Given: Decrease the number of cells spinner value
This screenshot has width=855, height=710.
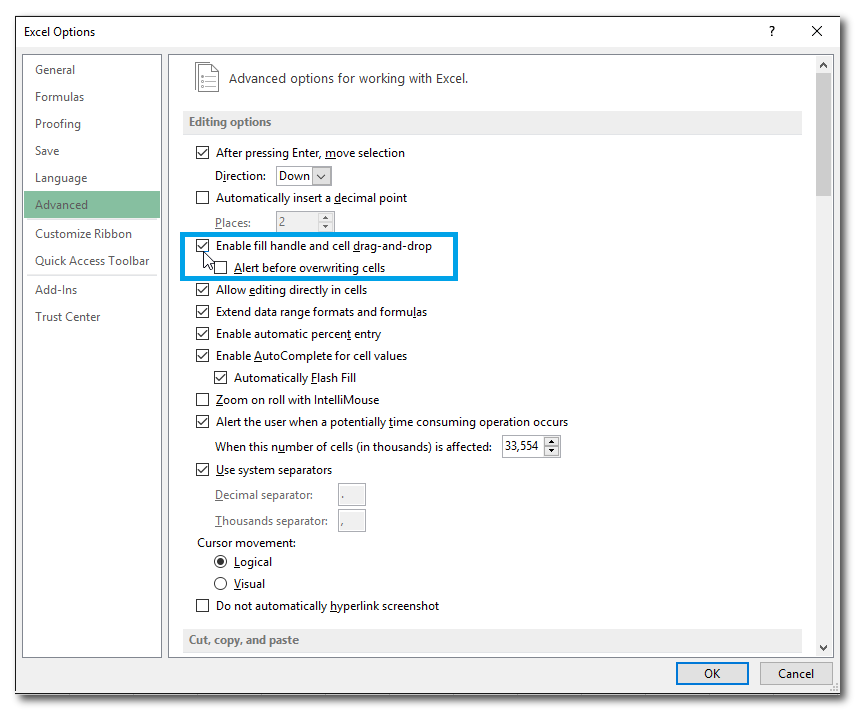Looking at the screenshot, I should 552,452.
